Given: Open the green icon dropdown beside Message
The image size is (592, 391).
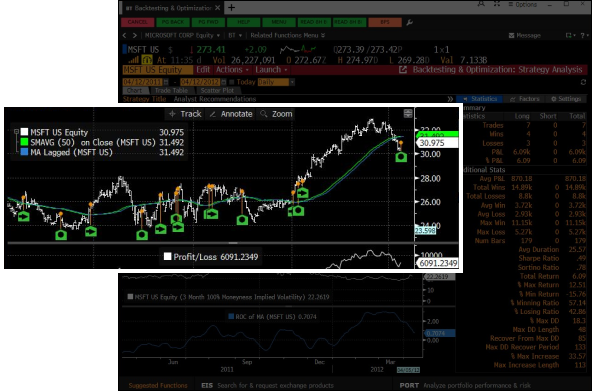Looking at the screenshot, I should 570,35.
